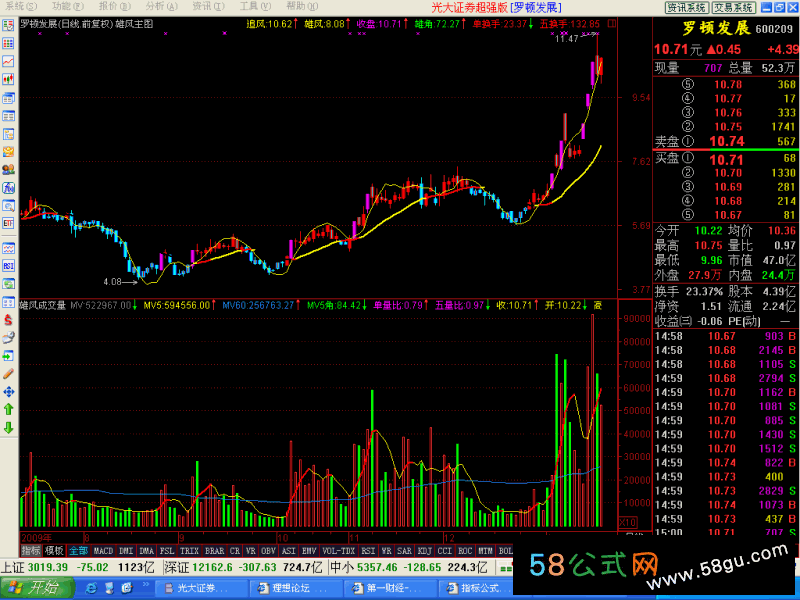Expand quick launch overflow chevron
Screen dimensions: 800x600
tap(146, 585)
